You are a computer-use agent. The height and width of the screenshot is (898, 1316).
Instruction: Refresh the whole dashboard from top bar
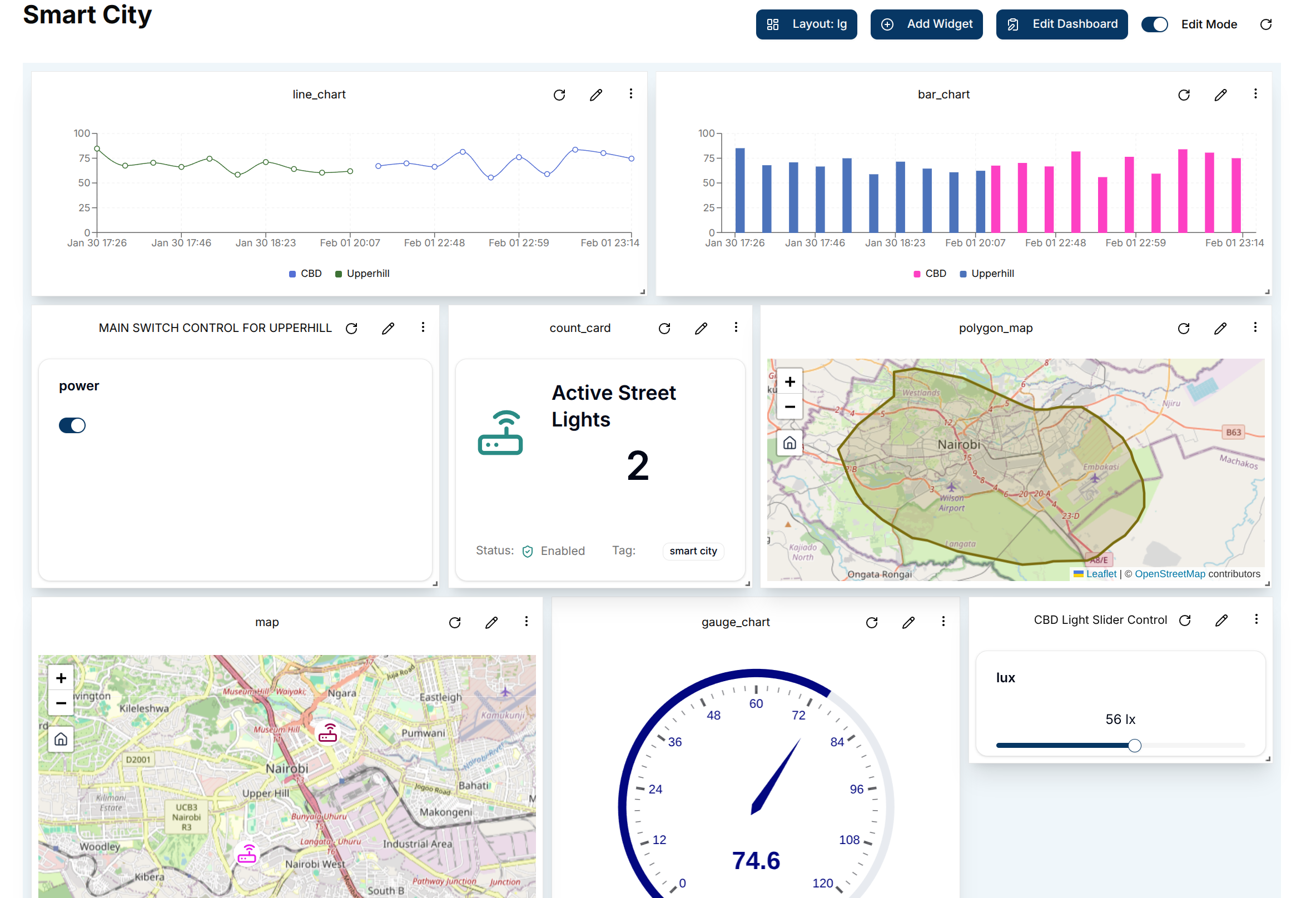1265,24
